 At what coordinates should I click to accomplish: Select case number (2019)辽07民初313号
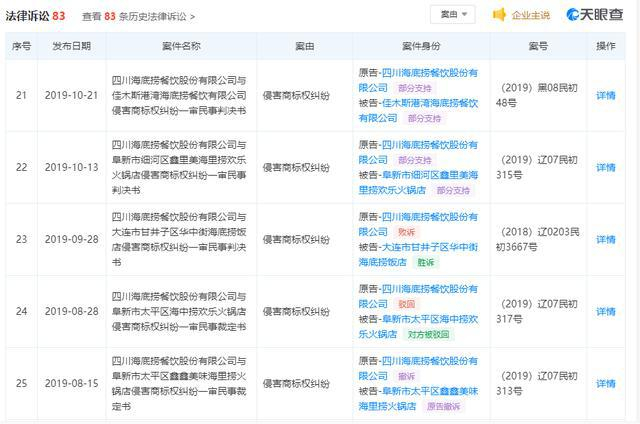tap(537, 384)
